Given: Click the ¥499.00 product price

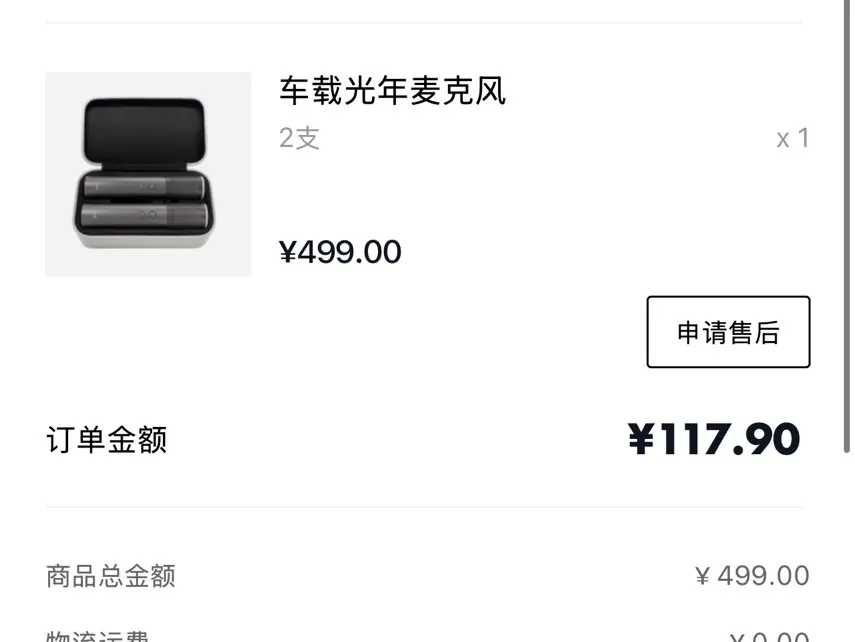Looking at the screenshot, I should click(x=340, y=252).
